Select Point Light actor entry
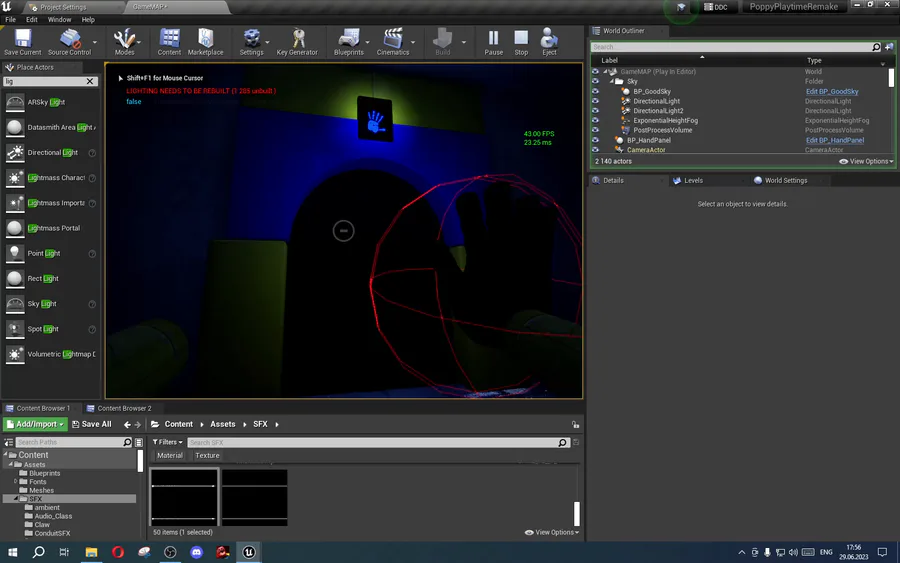Viewport: 900px width, 563px height. [x=50, y=253]
